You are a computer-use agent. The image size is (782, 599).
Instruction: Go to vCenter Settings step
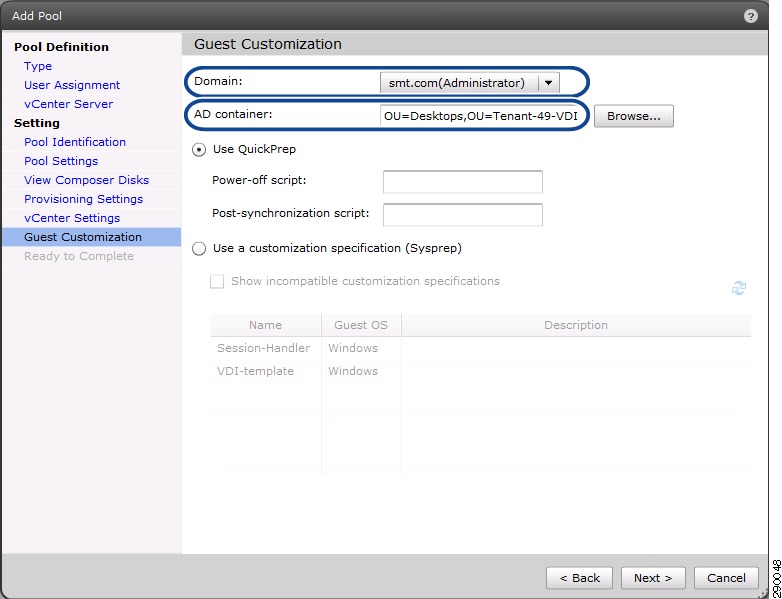click(72, 218)
